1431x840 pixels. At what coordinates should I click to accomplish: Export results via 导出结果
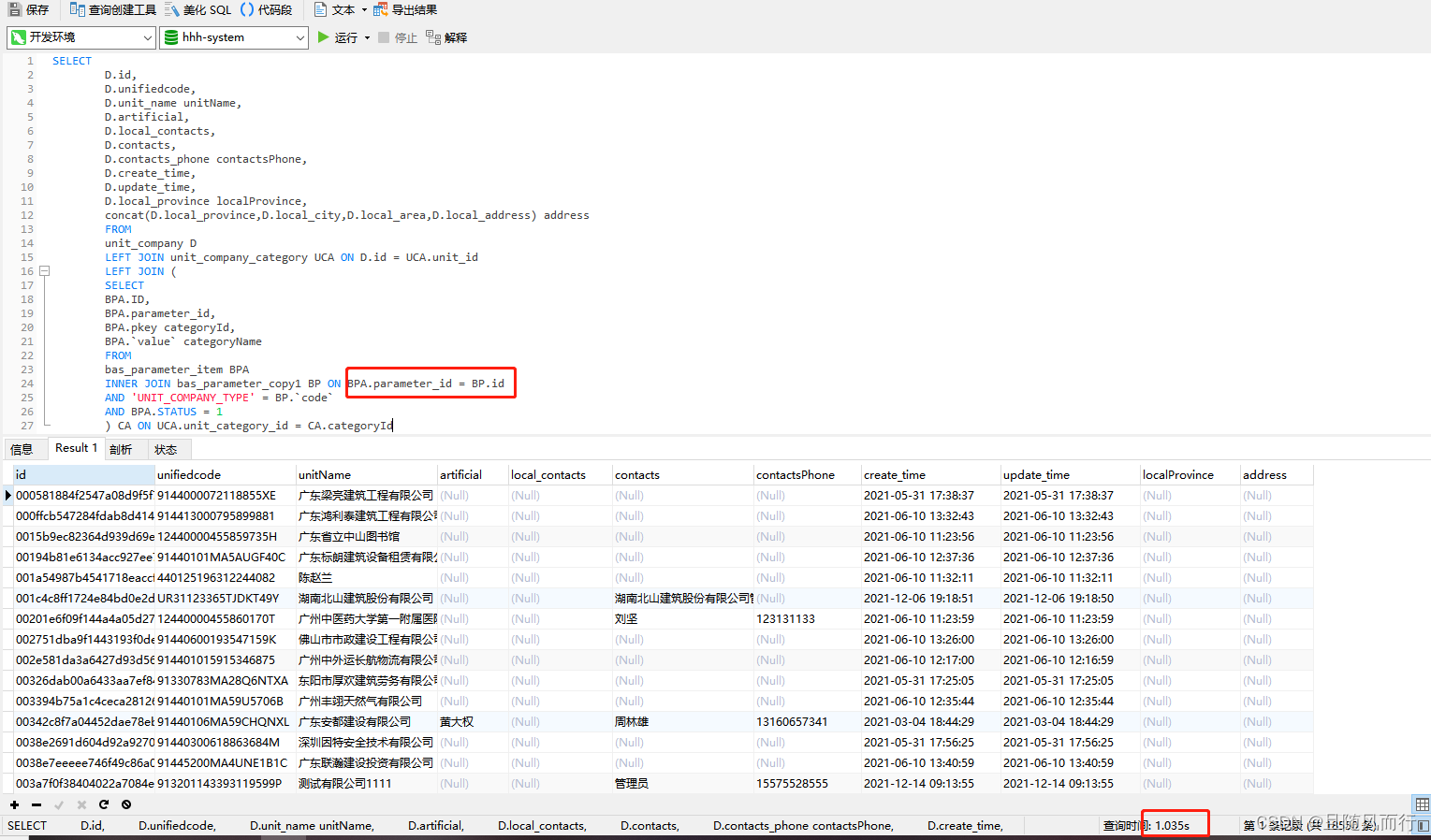pyautogui.click(x=405, y=9)
